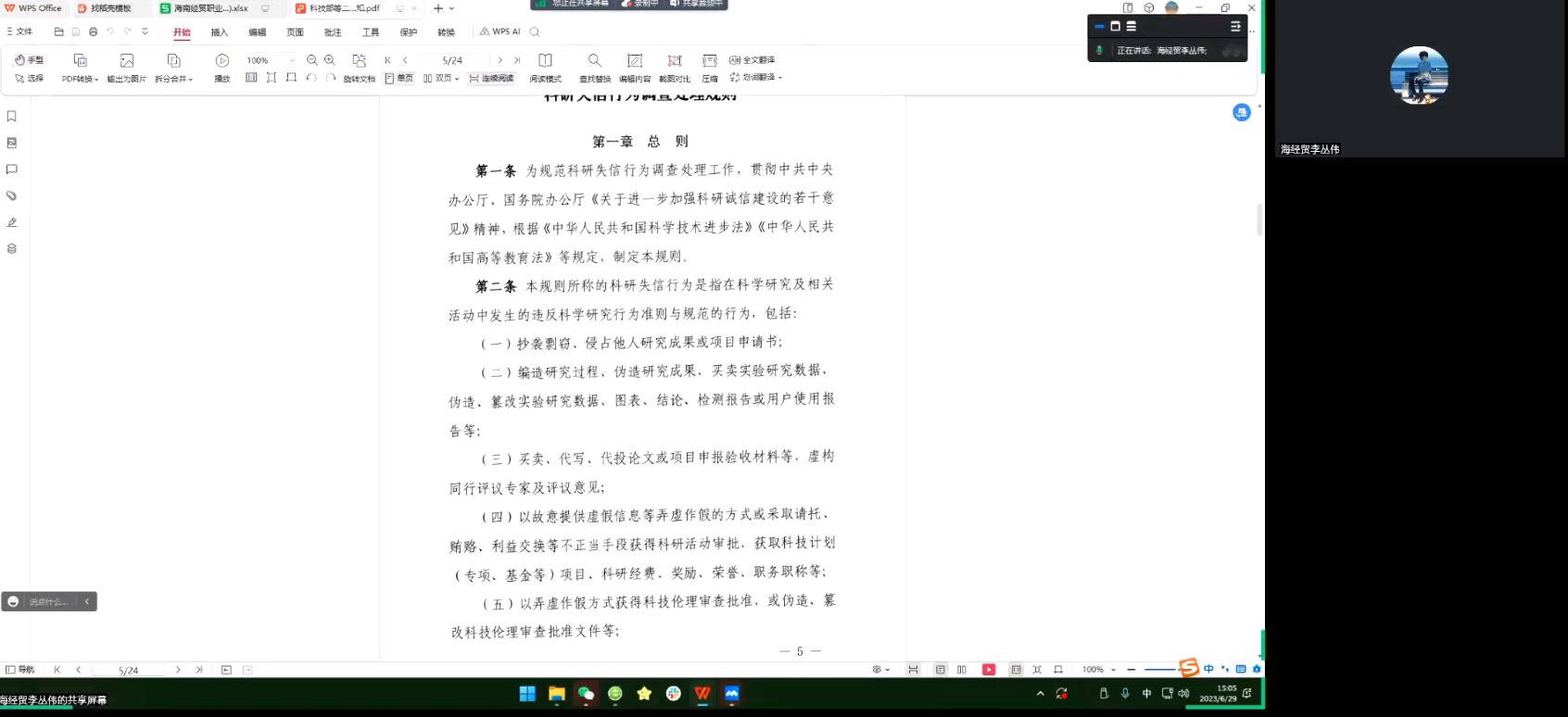Click the WPS AI button
The image size is (1568, 717).
click(500, 31)
